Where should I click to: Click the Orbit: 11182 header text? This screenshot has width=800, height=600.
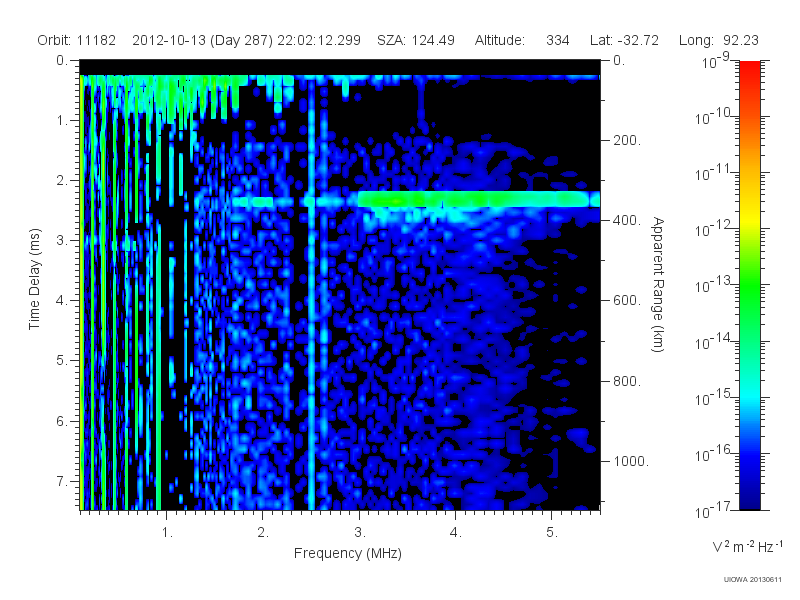click(x=77, y=40)
